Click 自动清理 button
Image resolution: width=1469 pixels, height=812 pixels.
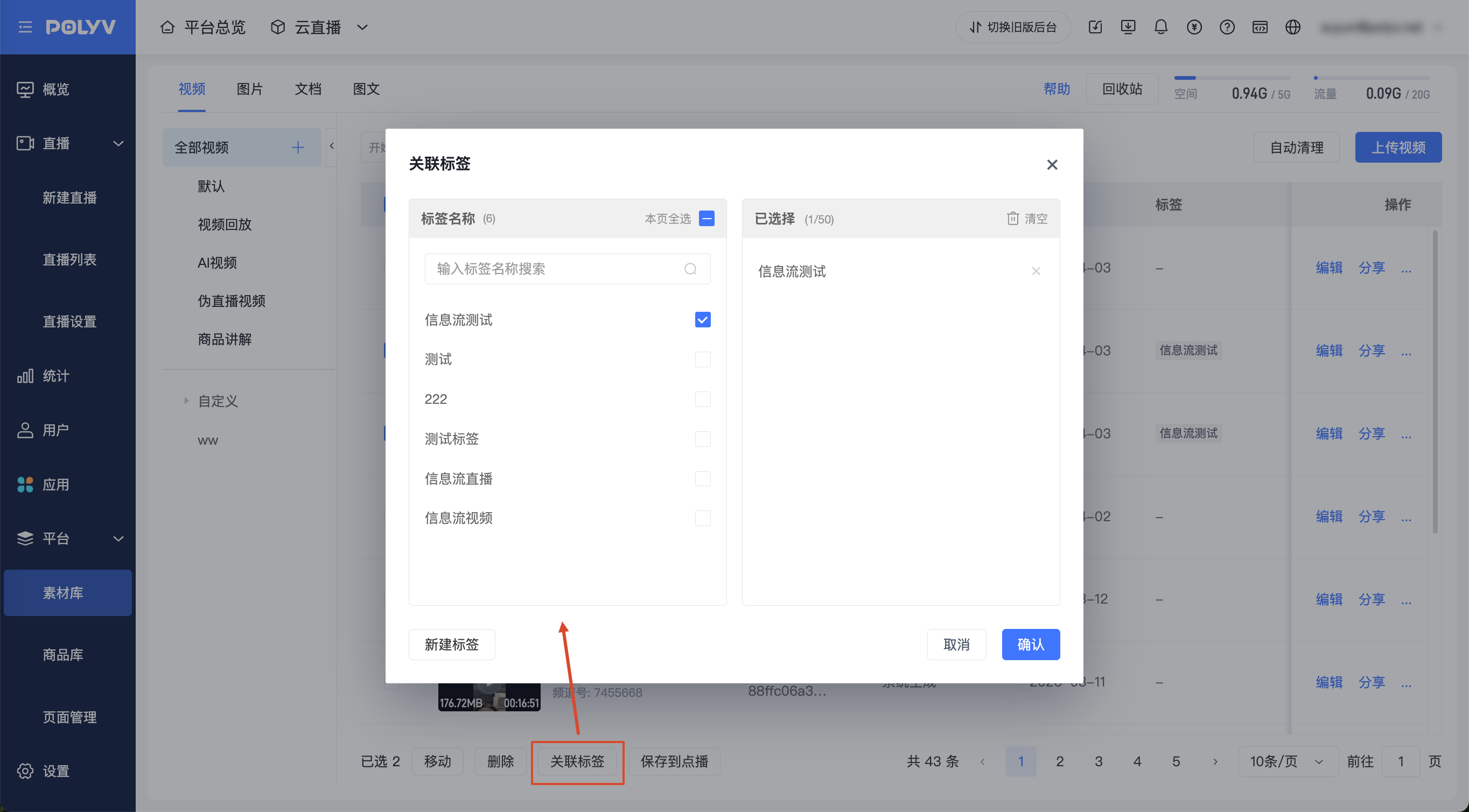1296,148
